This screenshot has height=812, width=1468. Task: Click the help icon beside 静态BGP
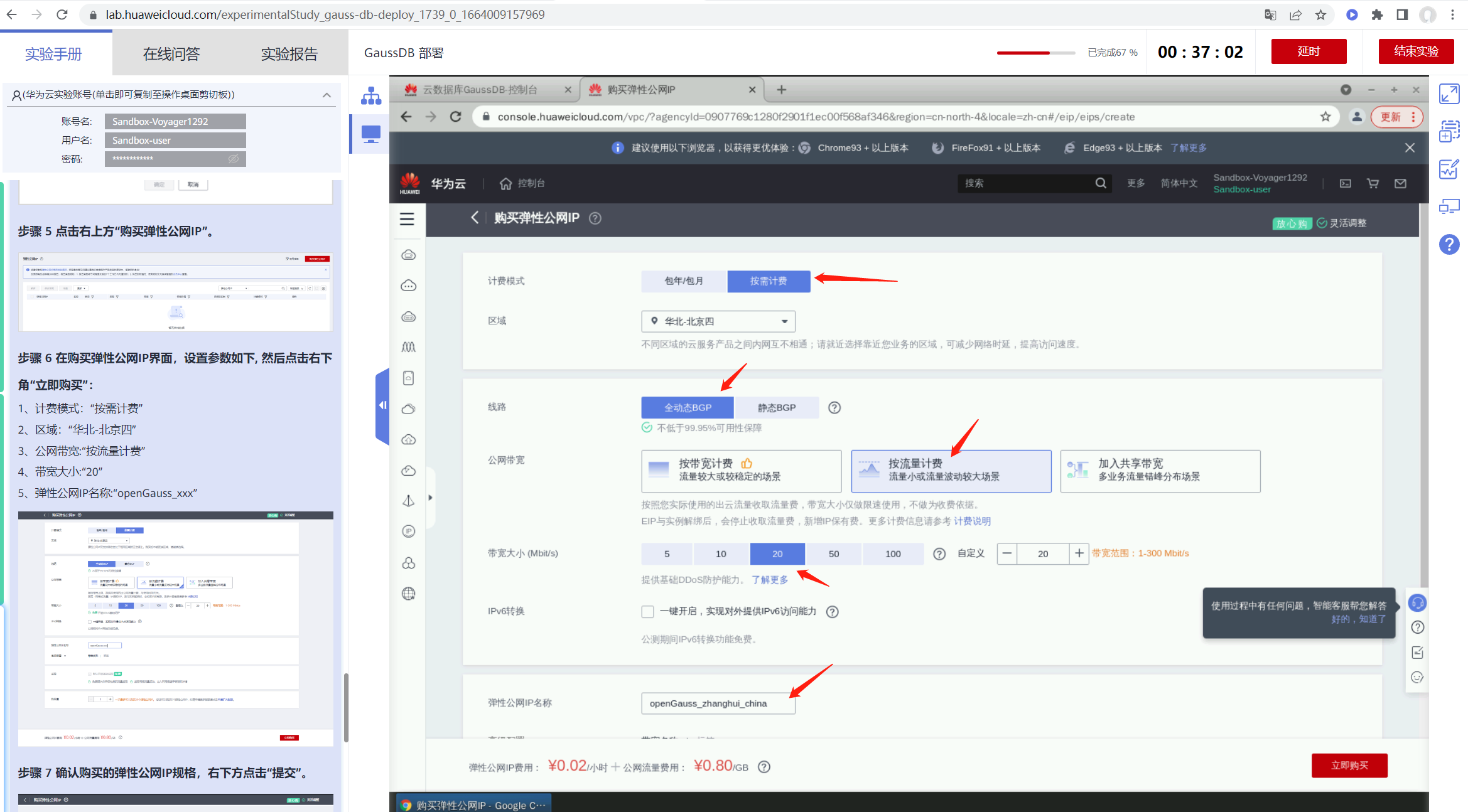(834, 407)
